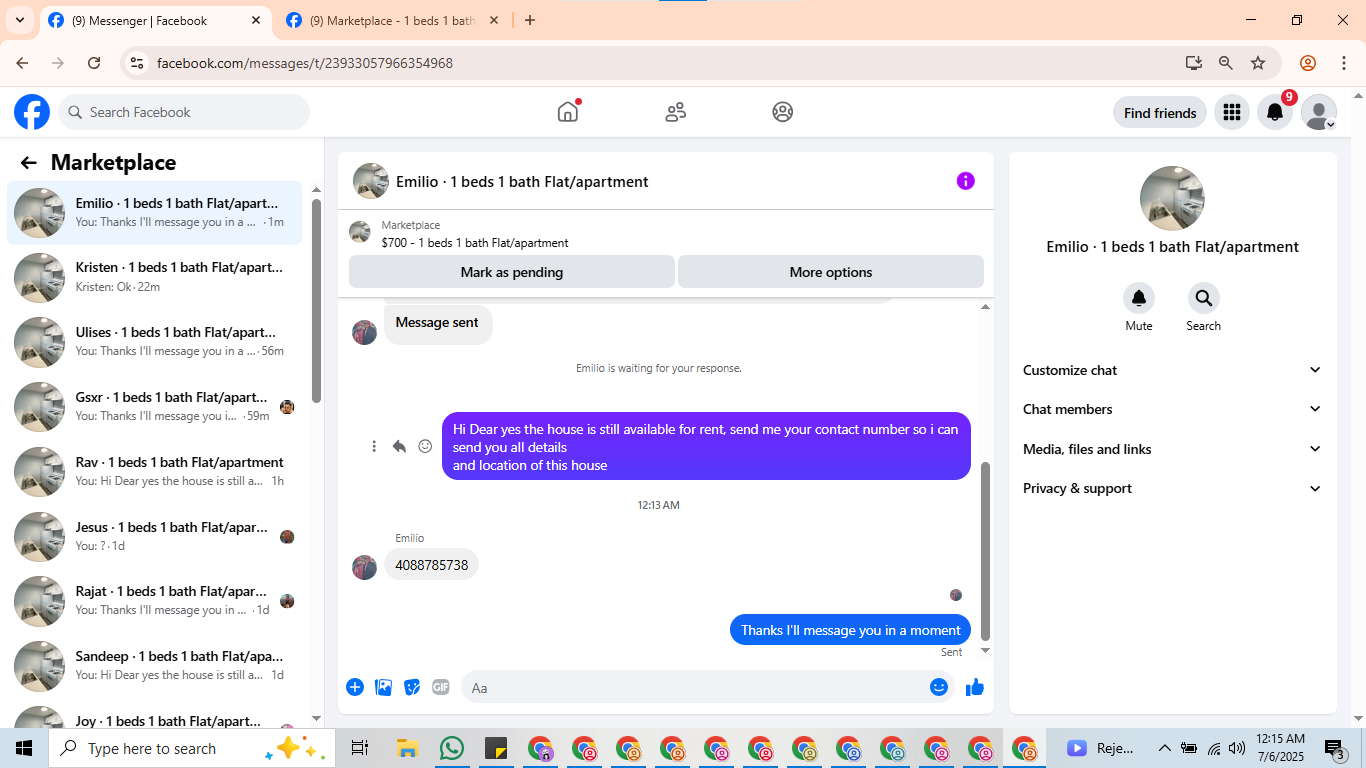Attach a photo using the image icon
Screen dimensions: 1366x768
(383, 687)
